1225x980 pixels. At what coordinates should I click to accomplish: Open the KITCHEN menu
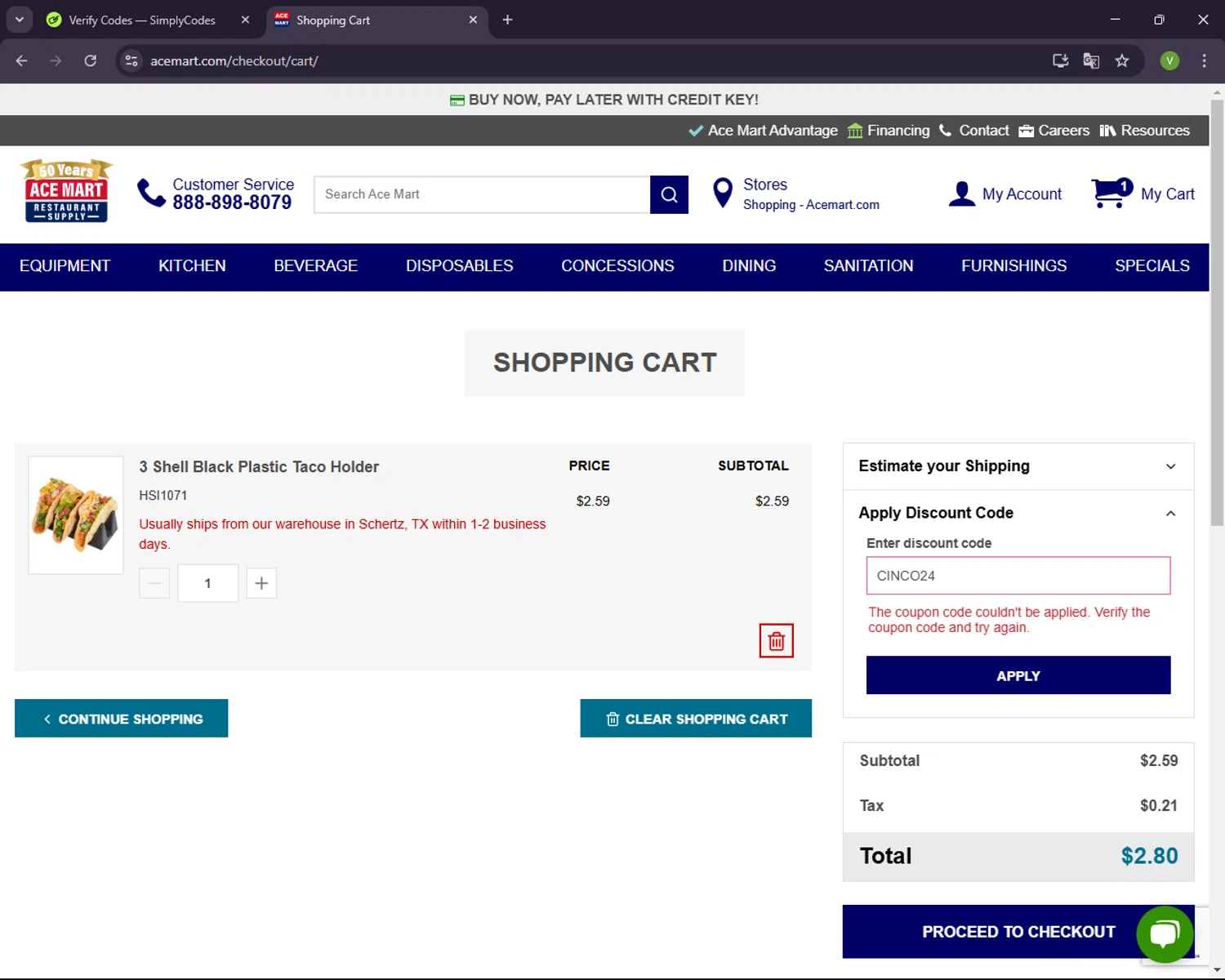click(x=192, y=266)
